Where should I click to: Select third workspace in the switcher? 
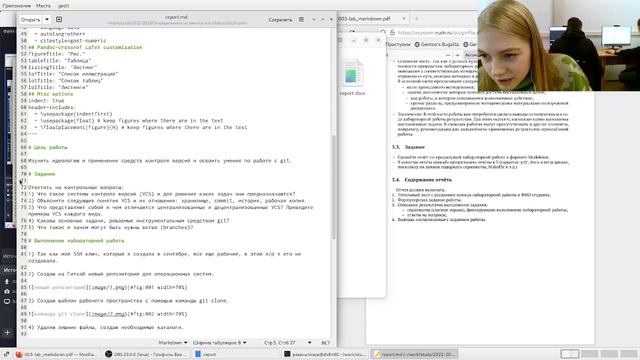point(609,354)
